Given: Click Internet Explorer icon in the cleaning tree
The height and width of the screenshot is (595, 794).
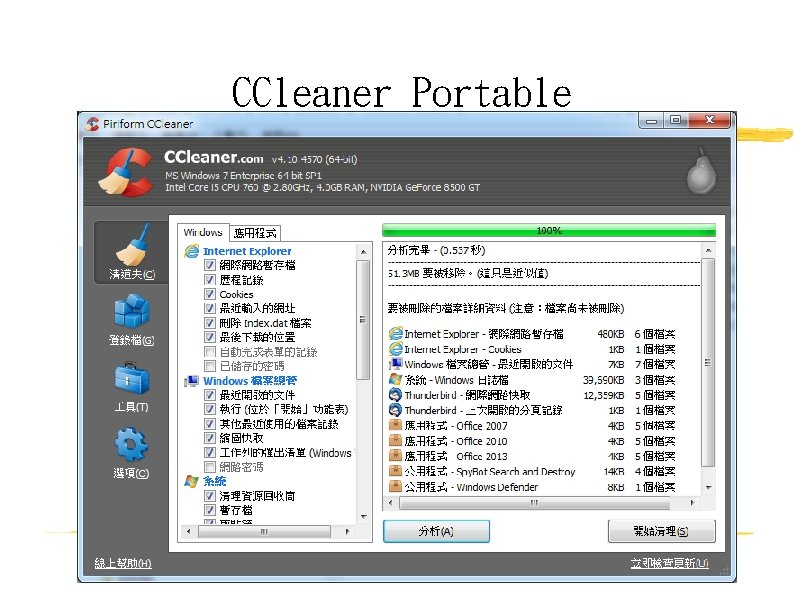Looking at the screenshot, I should [x=192, y=251].
